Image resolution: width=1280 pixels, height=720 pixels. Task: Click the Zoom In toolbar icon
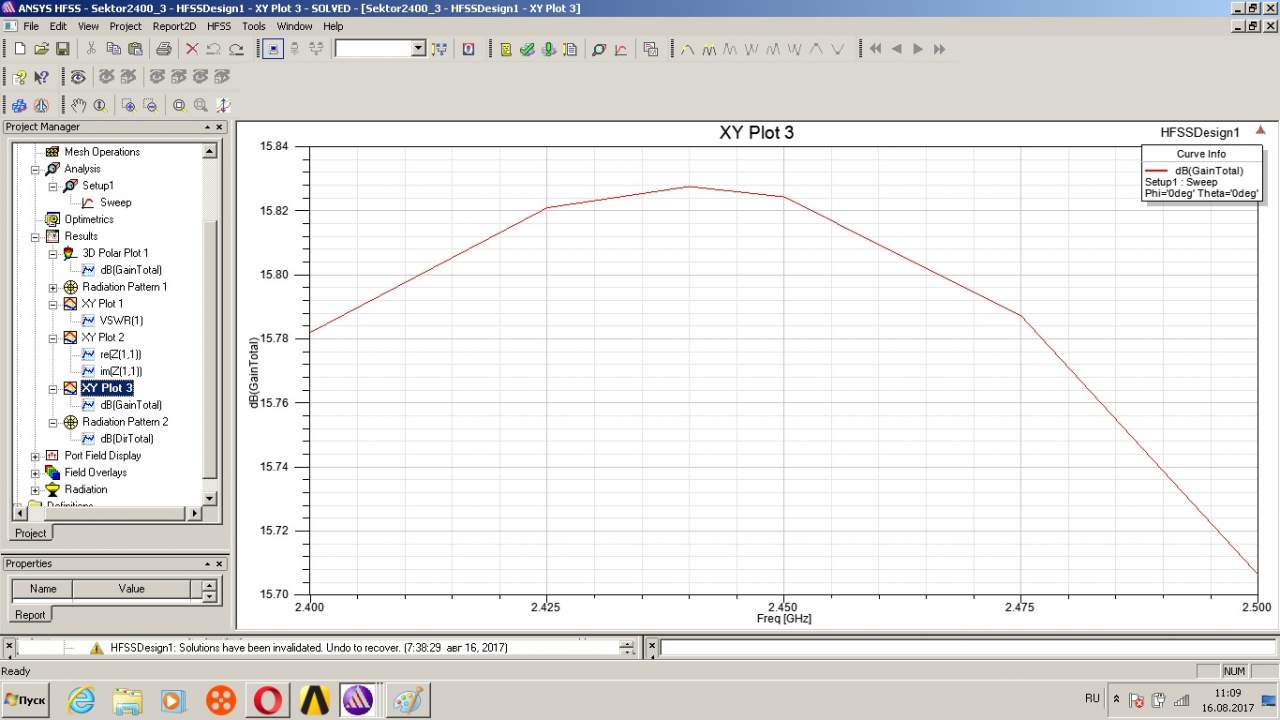coord(128,105)
